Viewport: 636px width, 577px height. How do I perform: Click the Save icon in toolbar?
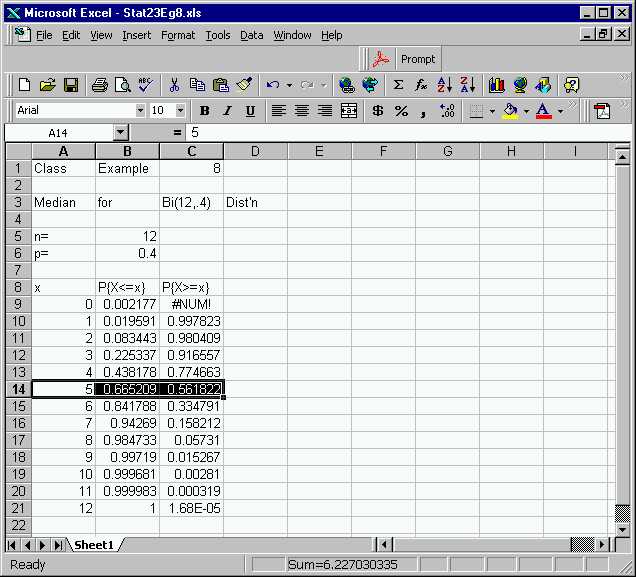tap(71, 85)
